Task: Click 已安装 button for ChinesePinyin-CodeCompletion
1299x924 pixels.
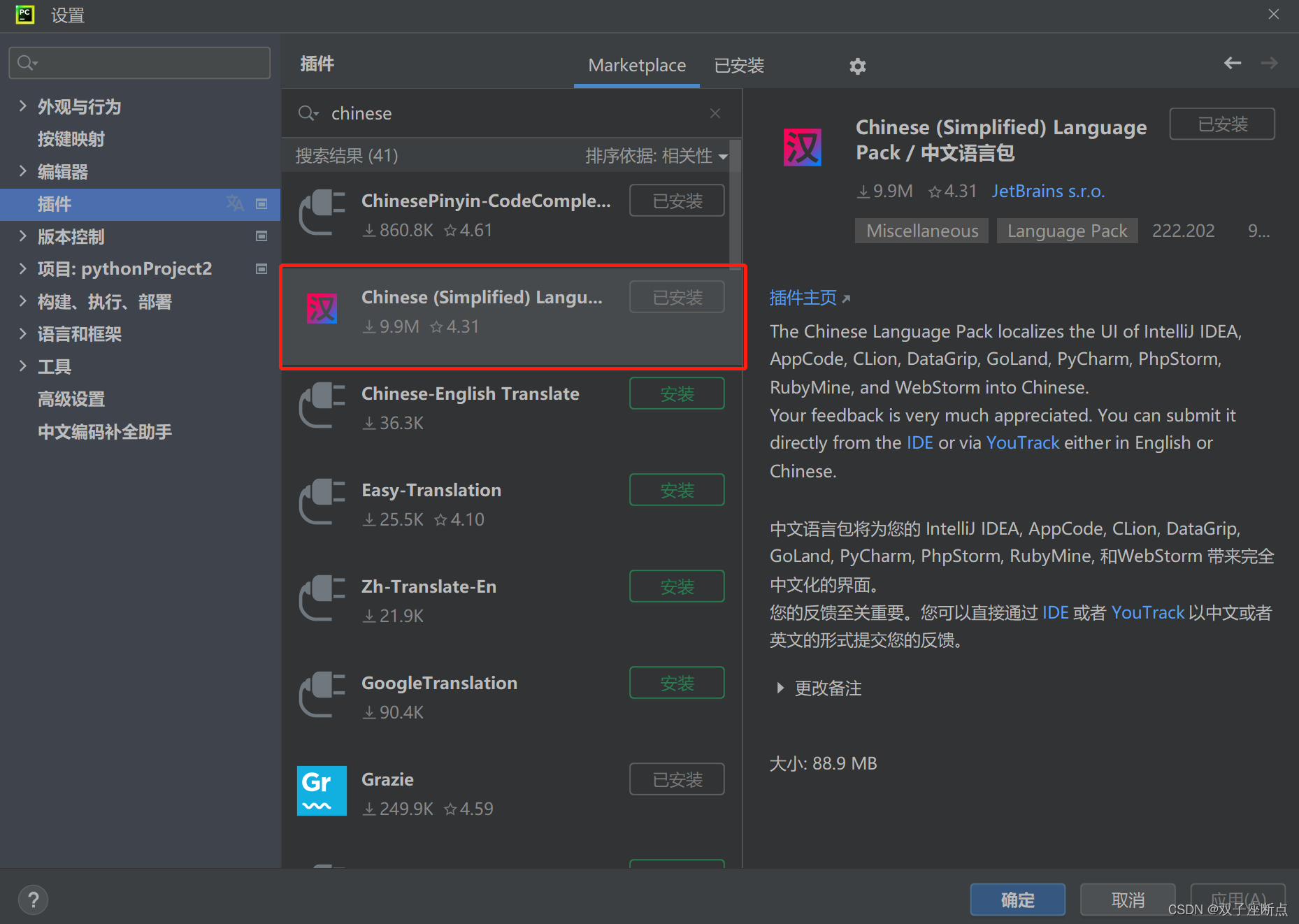Action: [x=677, y=201]
